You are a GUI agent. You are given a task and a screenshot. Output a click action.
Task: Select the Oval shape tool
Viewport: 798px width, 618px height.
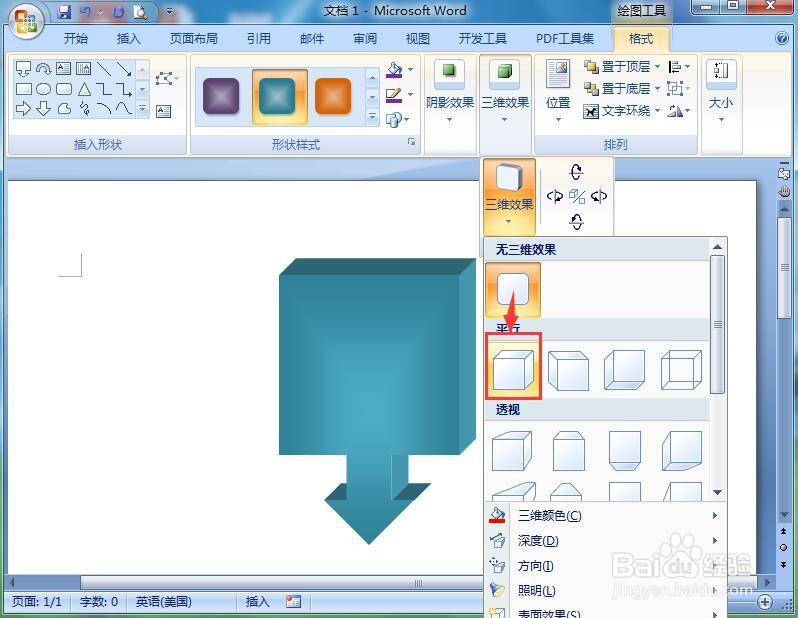44,89
